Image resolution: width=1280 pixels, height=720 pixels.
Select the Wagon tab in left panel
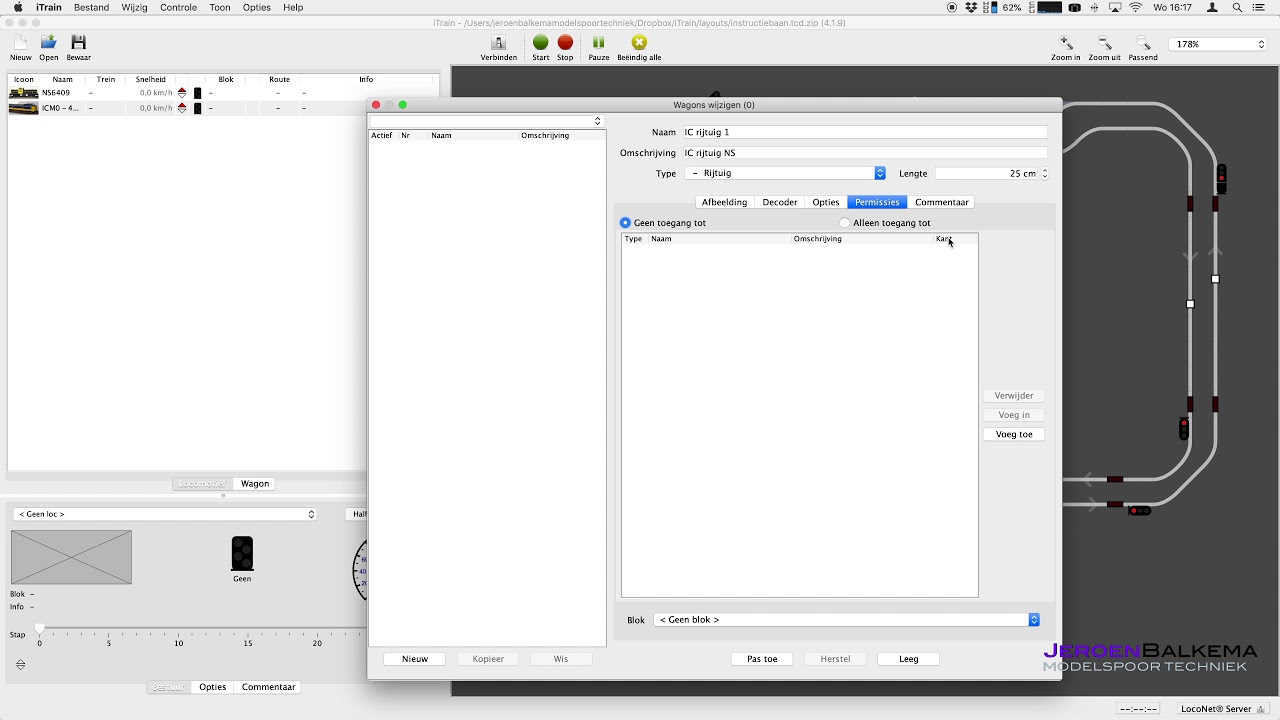pyautogui.click(x=255, y=484)
